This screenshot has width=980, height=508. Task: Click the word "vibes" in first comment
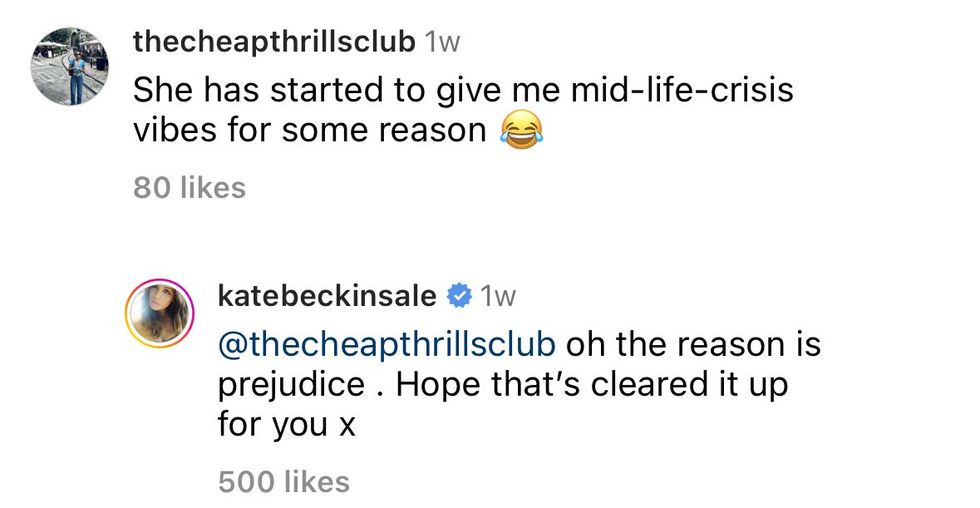point(173,131)
